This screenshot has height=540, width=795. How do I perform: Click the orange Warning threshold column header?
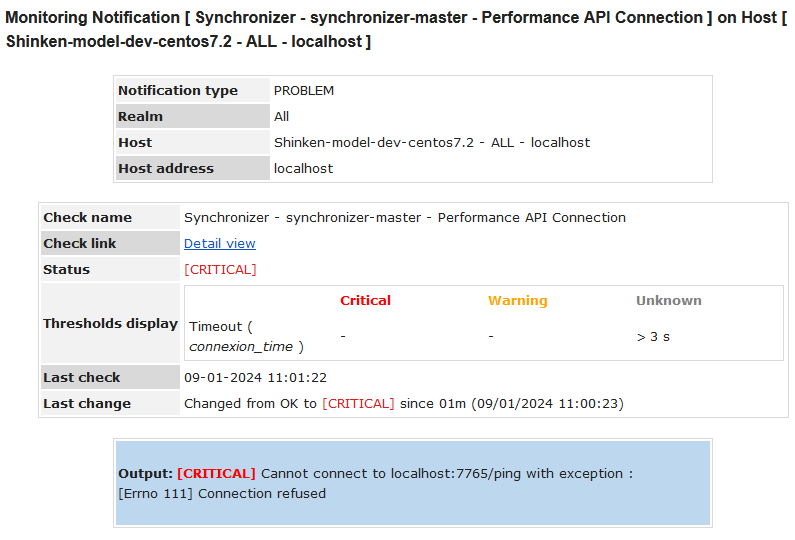517,300
